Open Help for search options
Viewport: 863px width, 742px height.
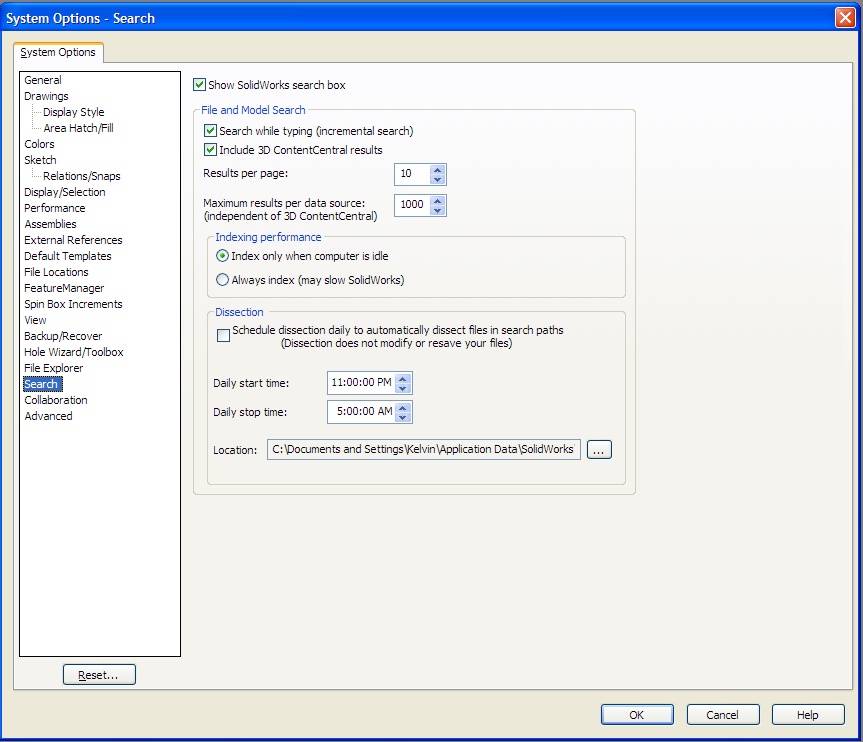pyautogui.click(x=808, y=714)
